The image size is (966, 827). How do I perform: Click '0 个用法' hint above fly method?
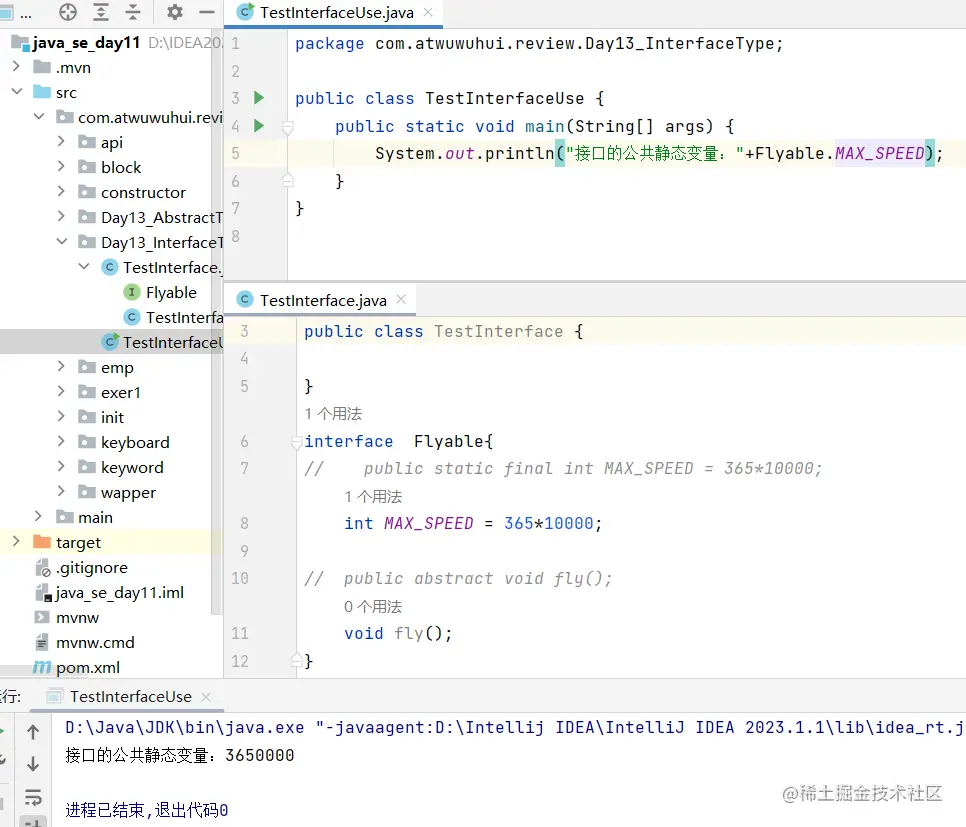click(x=373, y=607)
